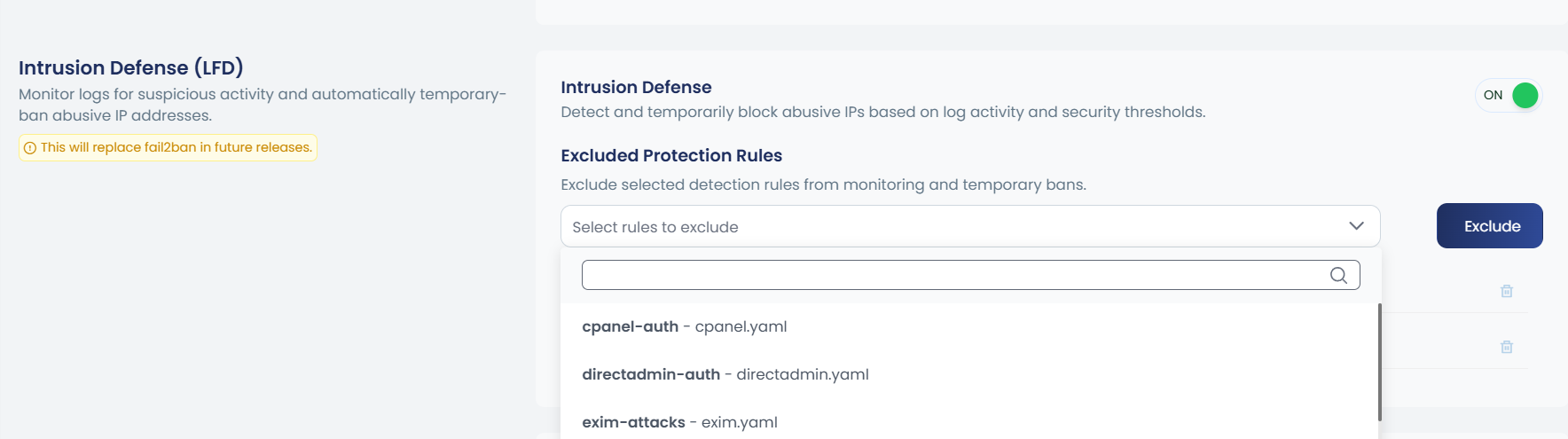This screenshot has height=439, width=1568.
Task: Toggle the Intrusion Defense ON switch
Action: (1509, 95)
